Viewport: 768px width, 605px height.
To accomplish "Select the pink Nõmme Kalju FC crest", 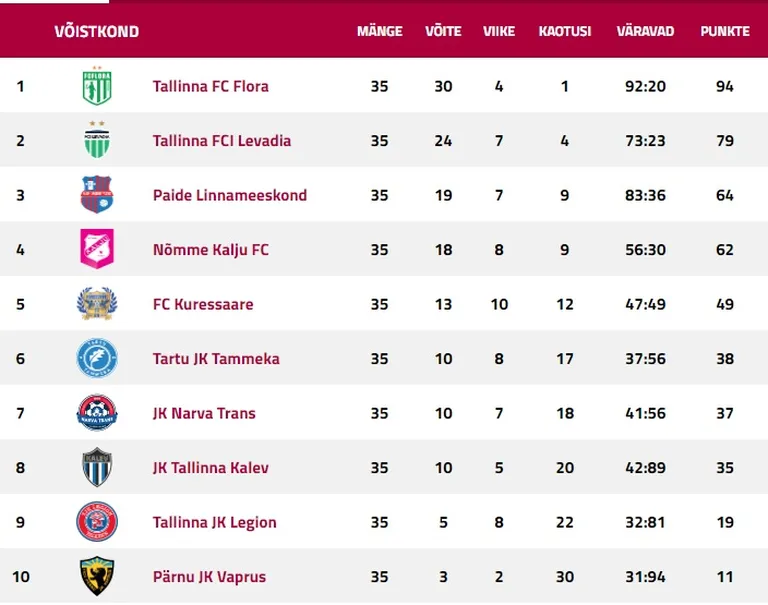I will 97,249.
